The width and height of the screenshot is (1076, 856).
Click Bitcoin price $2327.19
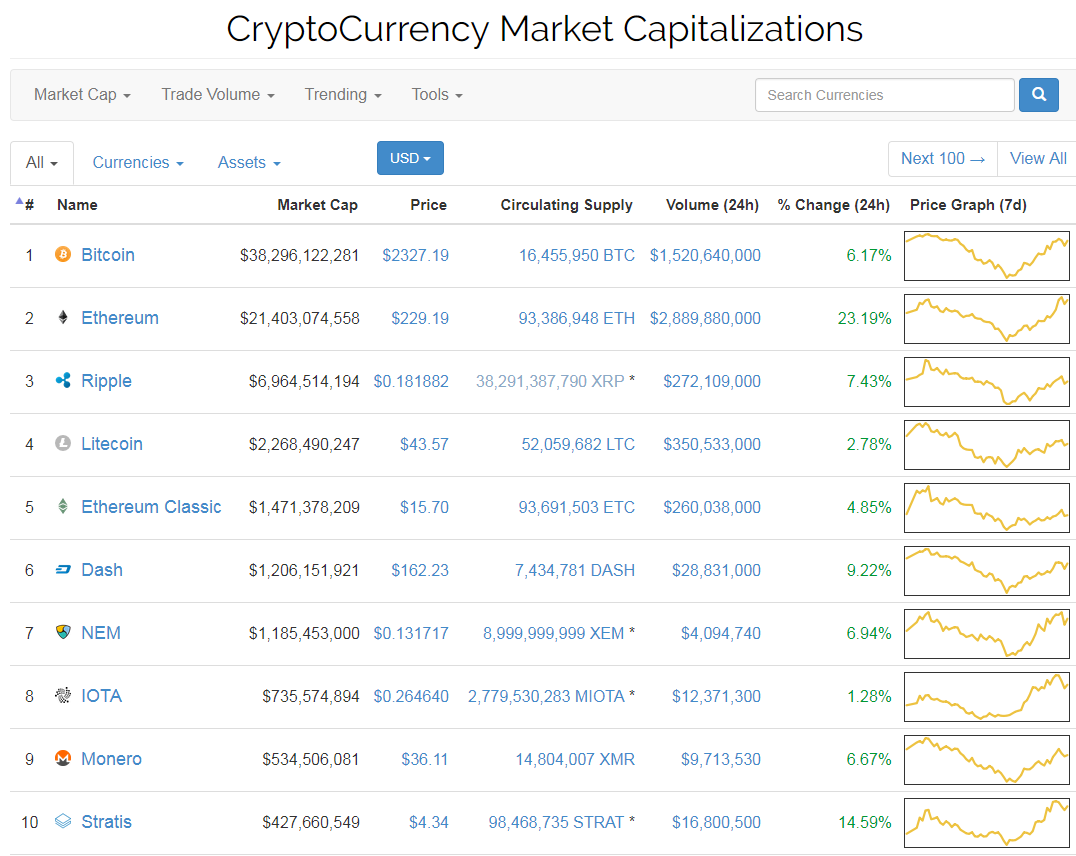coord(415,255)
